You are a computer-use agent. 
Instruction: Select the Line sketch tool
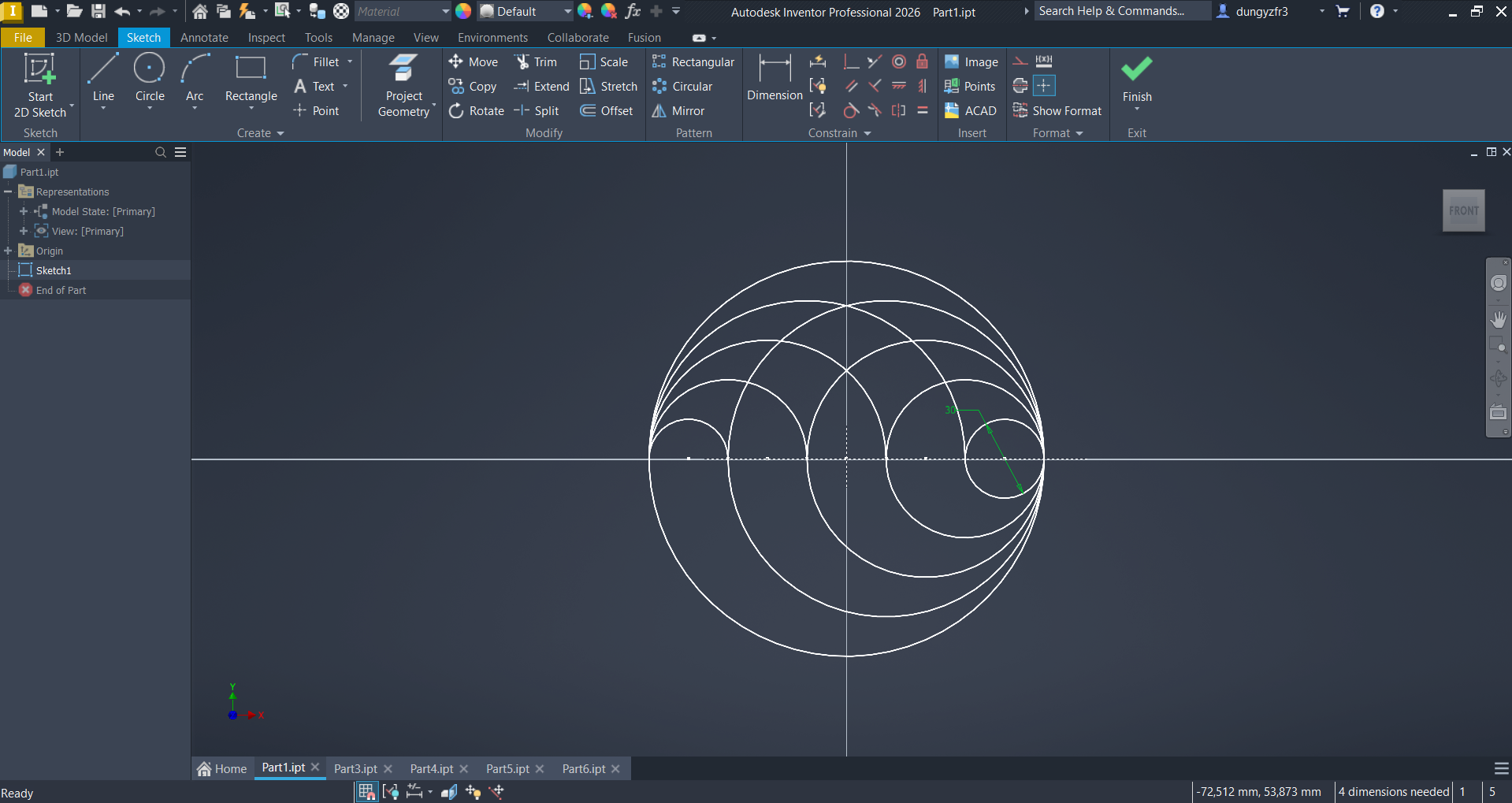click(103, 77)
